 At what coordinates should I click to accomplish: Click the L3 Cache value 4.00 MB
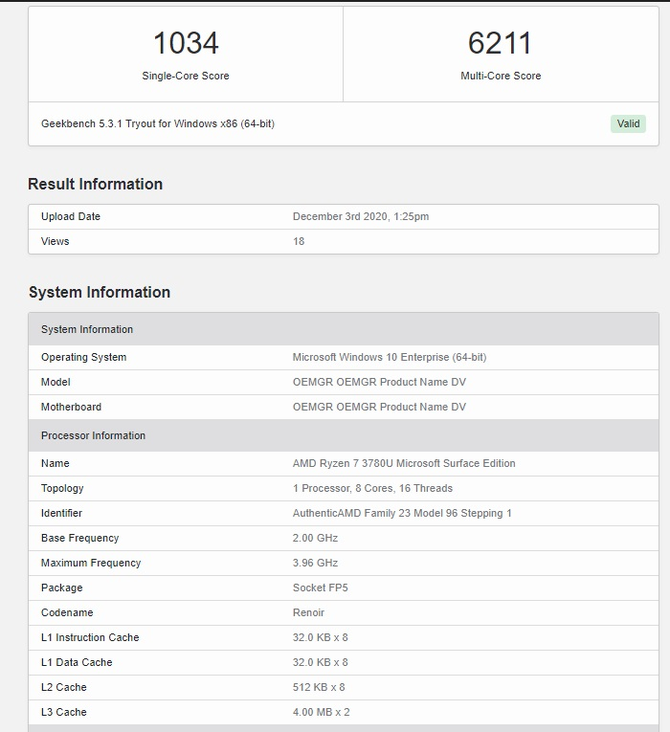pyautogui.click(x=321, y=712)
